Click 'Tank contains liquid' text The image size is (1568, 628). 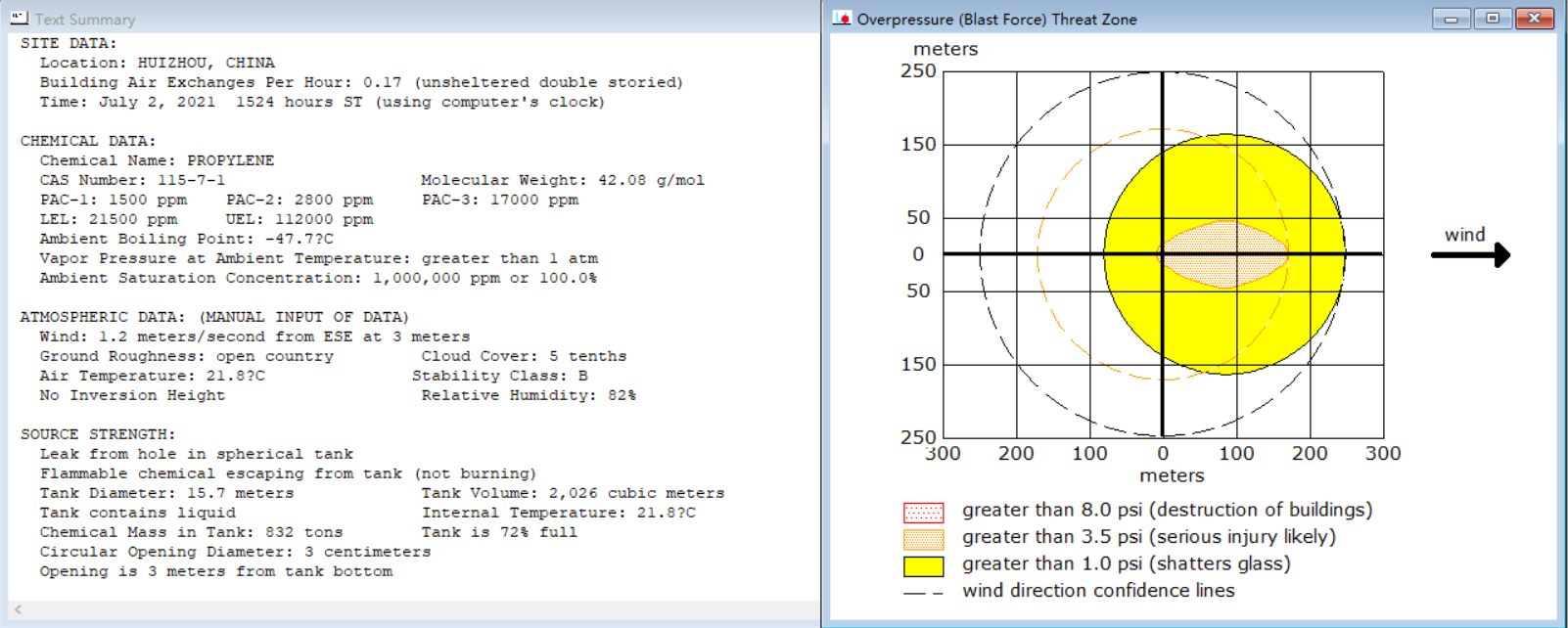tap(138, 513)
